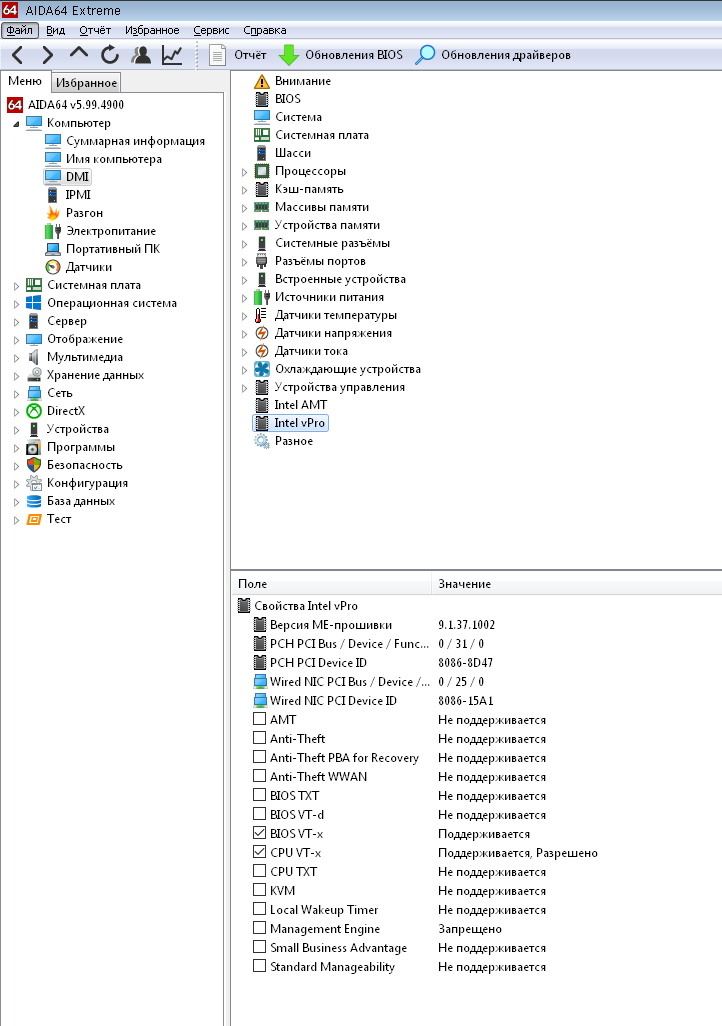Select the Intel vPro item
722x1026 pixels.
[x=290, y=423]
